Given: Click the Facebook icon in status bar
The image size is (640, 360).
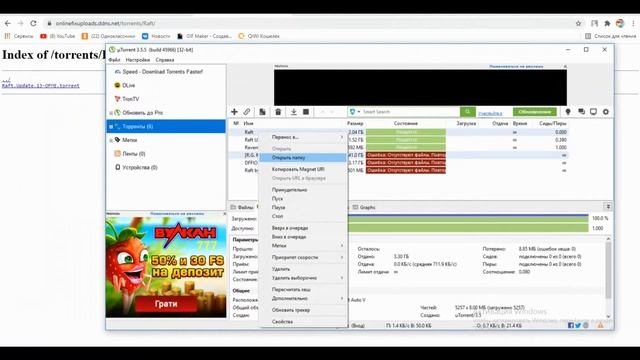Looking at the screenshot, I should click(x=571, y=326).
